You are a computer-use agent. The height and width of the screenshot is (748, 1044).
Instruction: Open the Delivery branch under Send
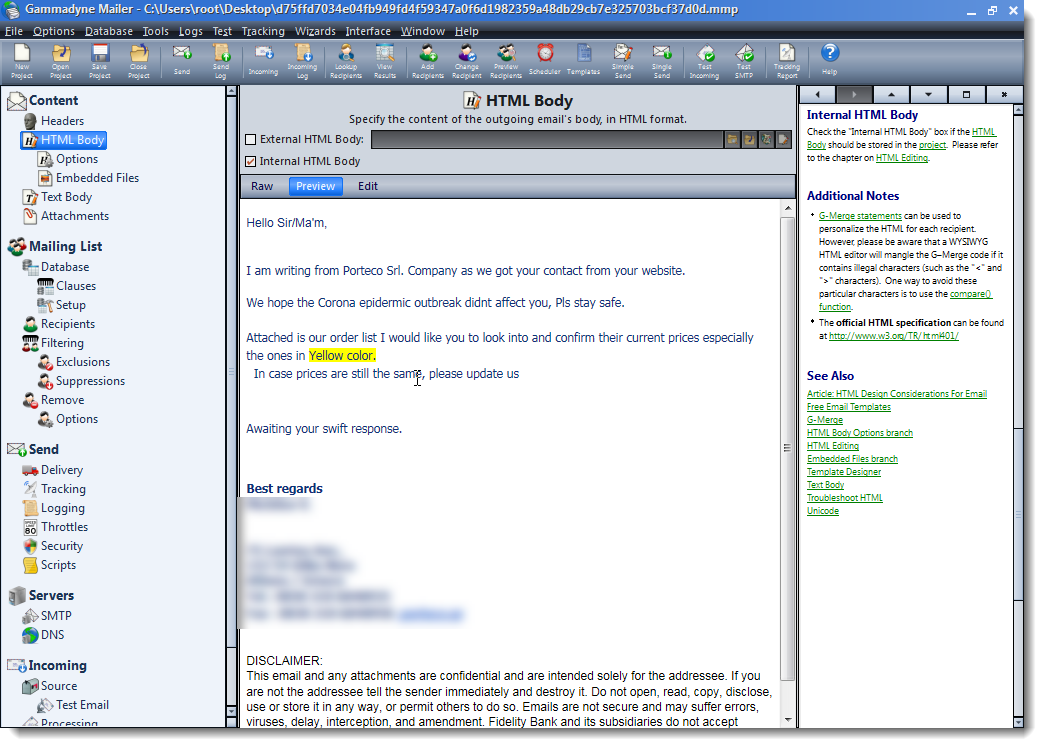click(62, 470)
